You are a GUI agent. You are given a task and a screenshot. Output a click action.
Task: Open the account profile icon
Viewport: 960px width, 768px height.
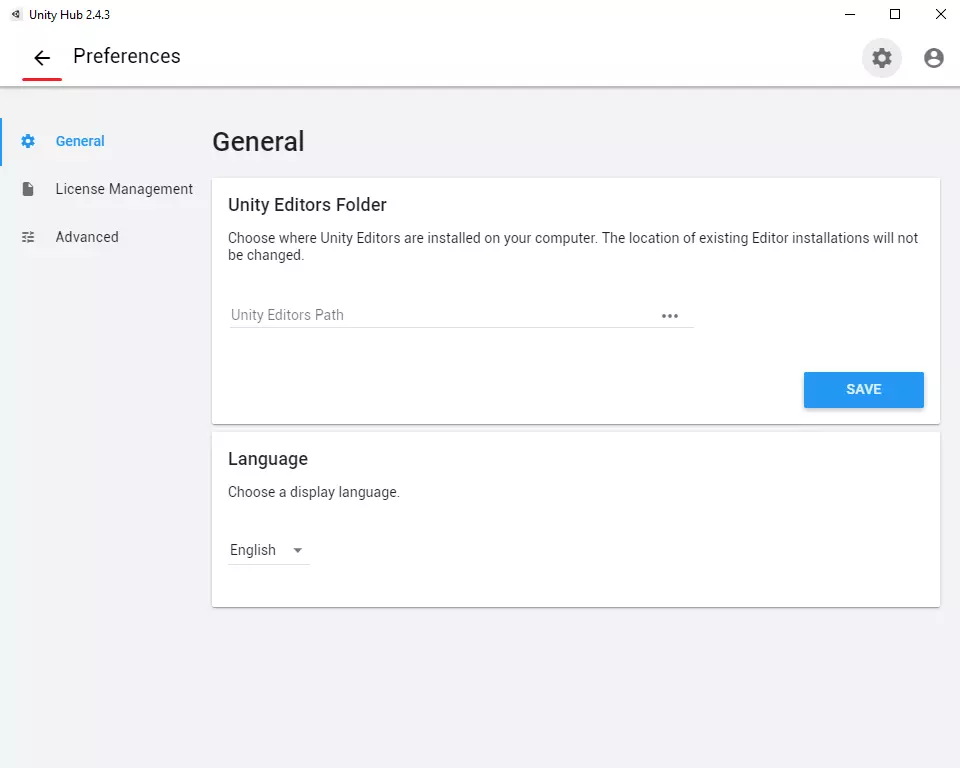click(934, 58)
